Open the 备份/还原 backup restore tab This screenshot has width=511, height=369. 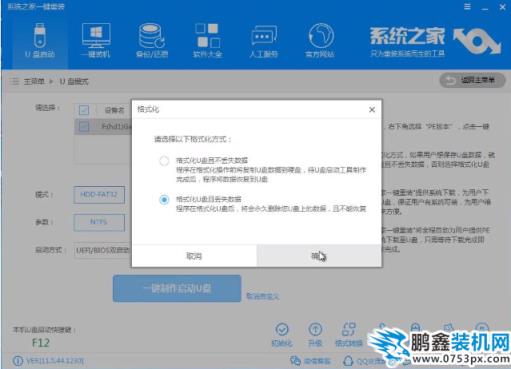[152, 40]
